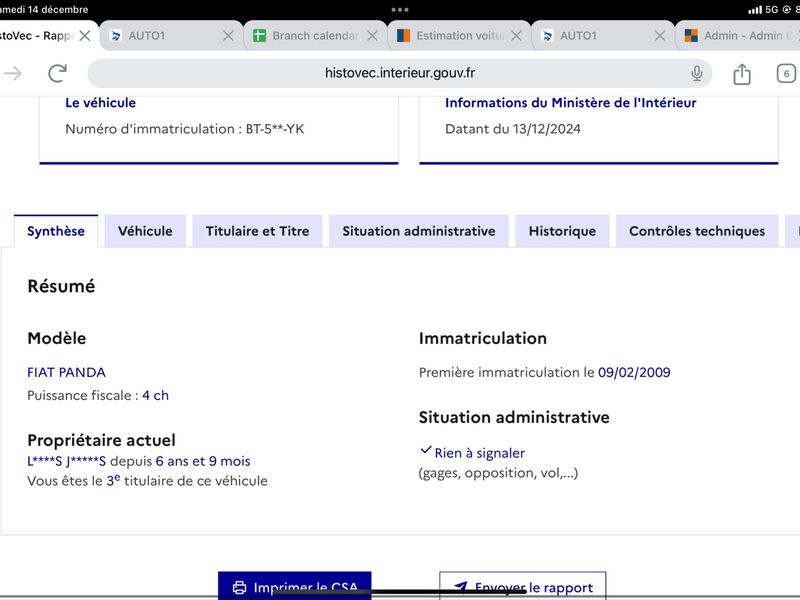
Task: Click the Informations du Ministère de l'Intérieur heading
Action: click(x=570, y=103)
